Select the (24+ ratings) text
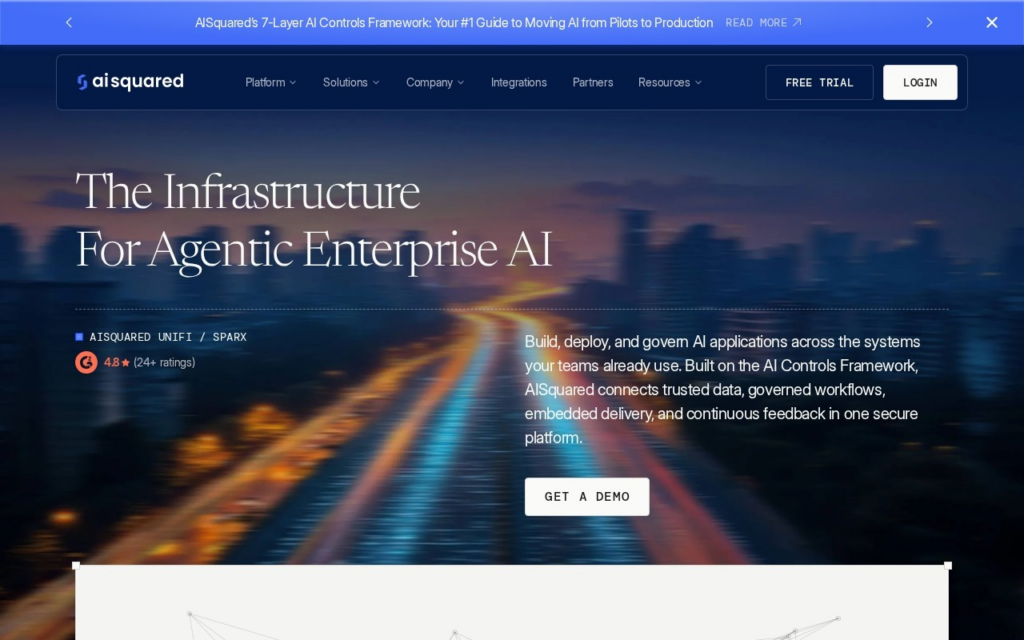The height and width of the screenshot is (640, 1024). pyautogui.click(x=164, y=362)
